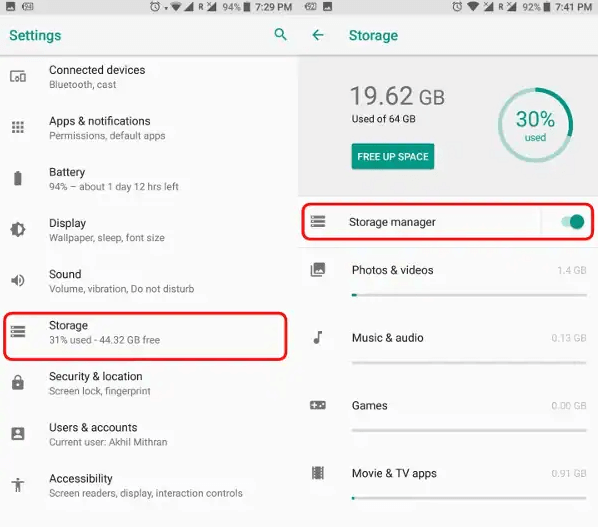Tap the Movie & TV apps film icon
Image resolution: width=598 pixels, height=527 pixels.
click(318, 473)
